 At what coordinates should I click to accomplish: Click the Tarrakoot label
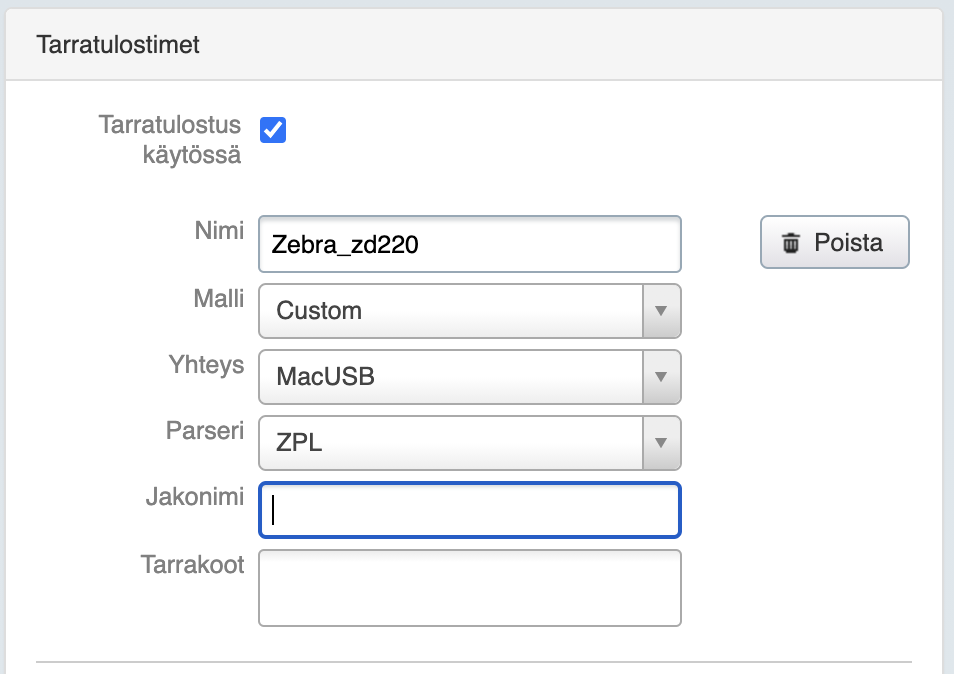pyautogui.click(x=193, y=564)
